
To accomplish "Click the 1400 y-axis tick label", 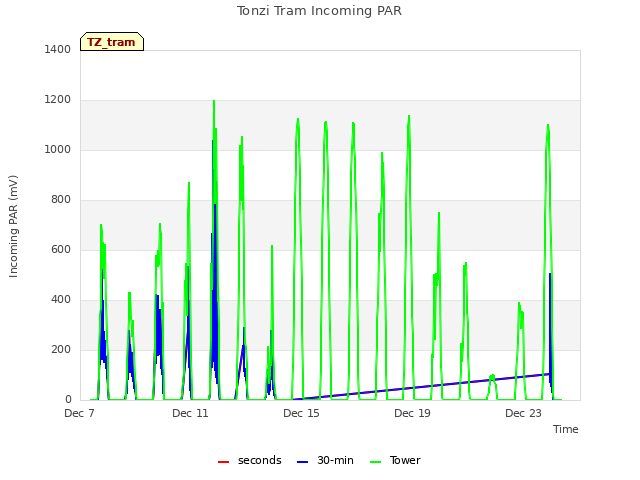I will coord(58,49).
